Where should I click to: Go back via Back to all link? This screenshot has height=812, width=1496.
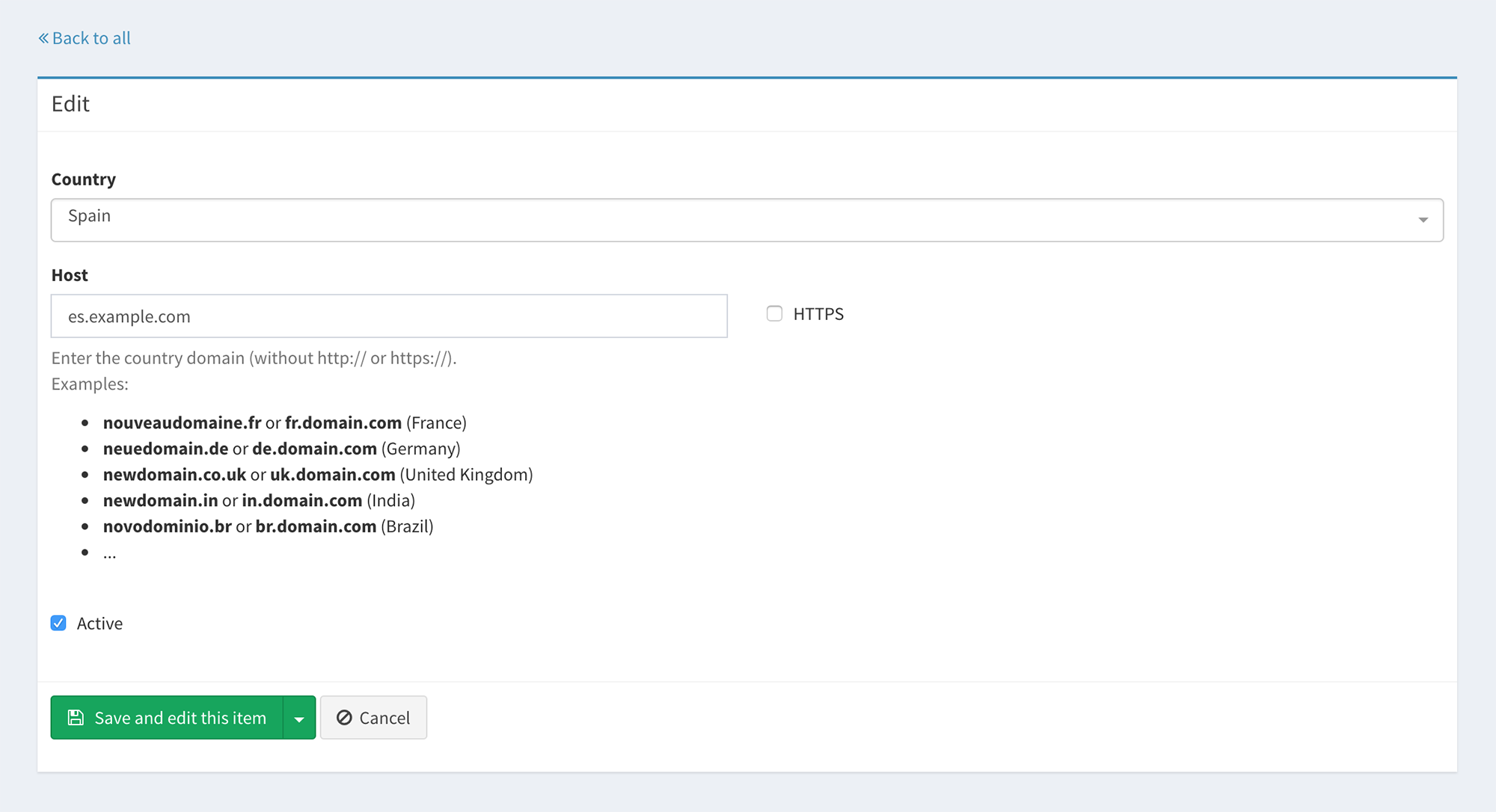(x=91, y=38)
